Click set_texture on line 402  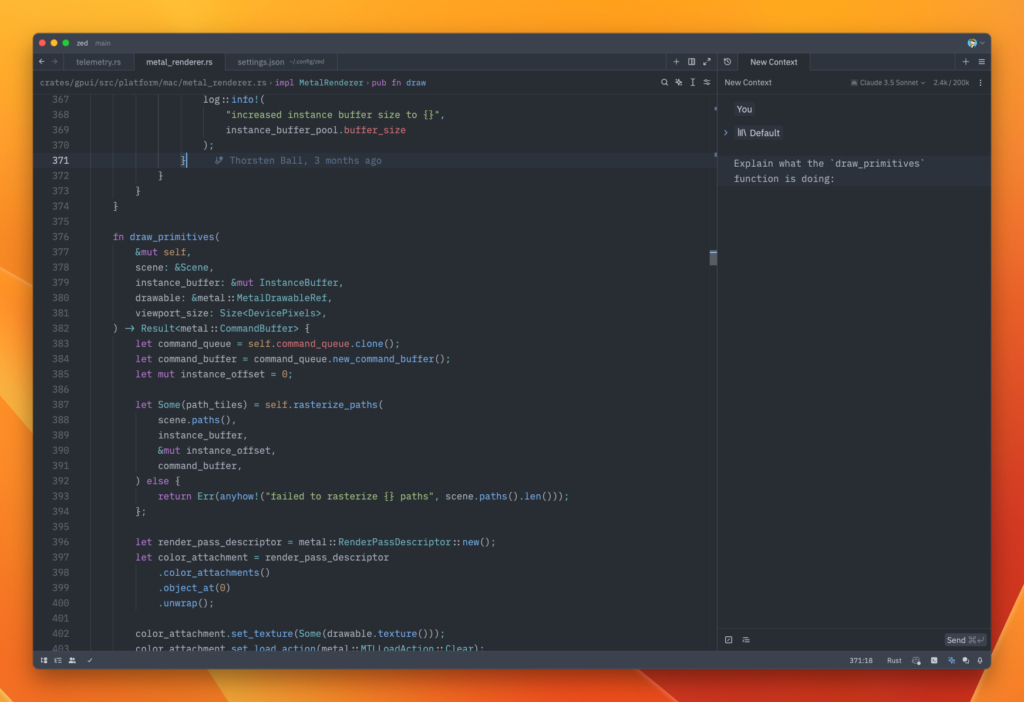click(262, 633)
